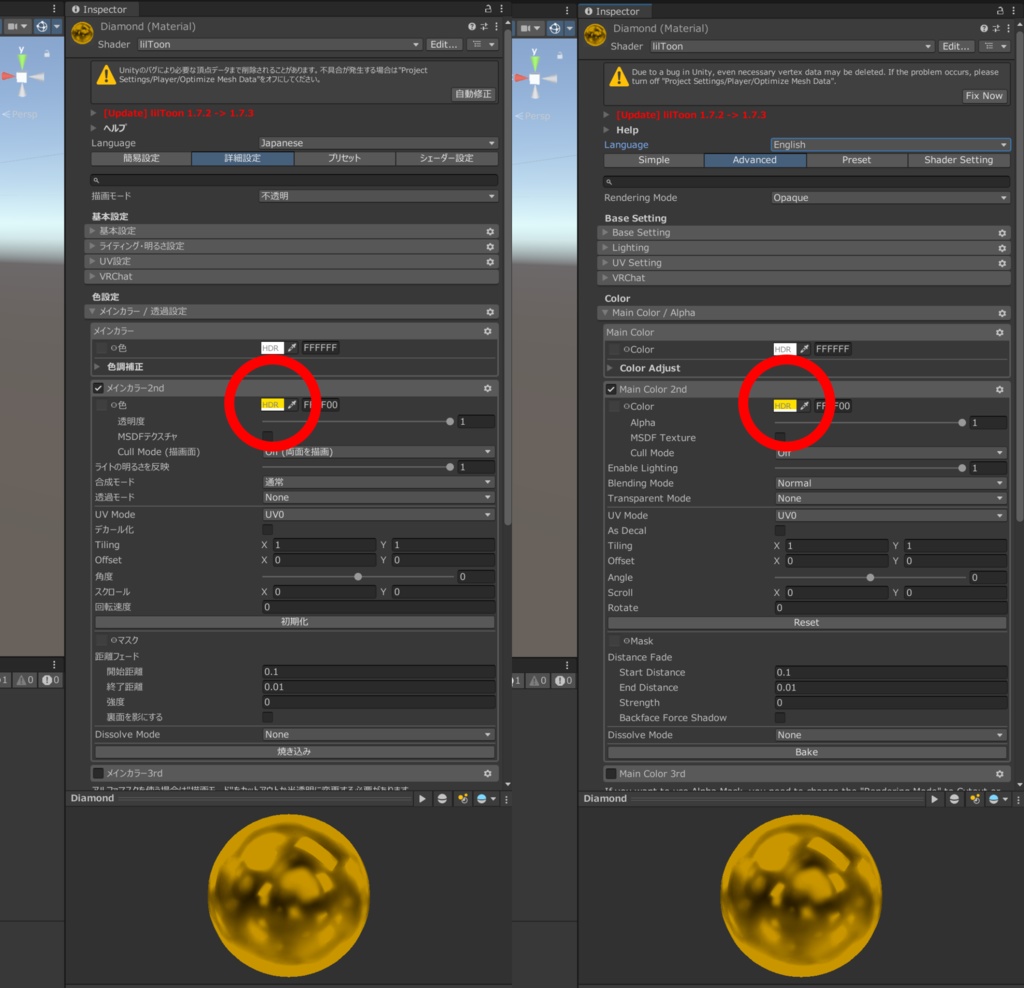Switch to Advanced tab in English inspector
This screenshot has height=988, width=1024.
(755, 160)
